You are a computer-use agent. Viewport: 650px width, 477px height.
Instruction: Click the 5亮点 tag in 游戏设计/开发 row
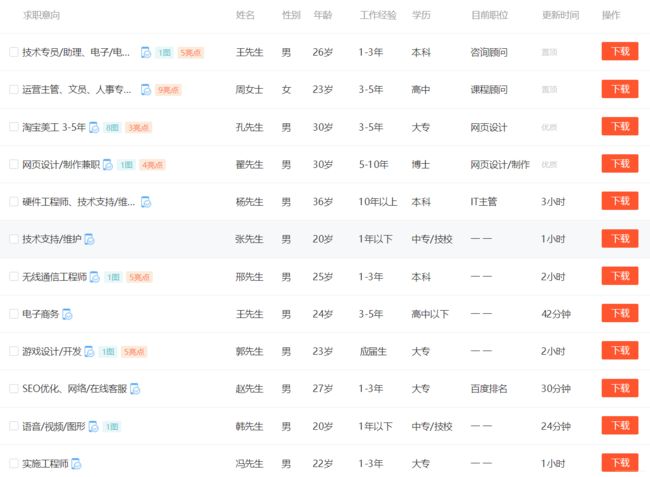click(x=134, y=352)
